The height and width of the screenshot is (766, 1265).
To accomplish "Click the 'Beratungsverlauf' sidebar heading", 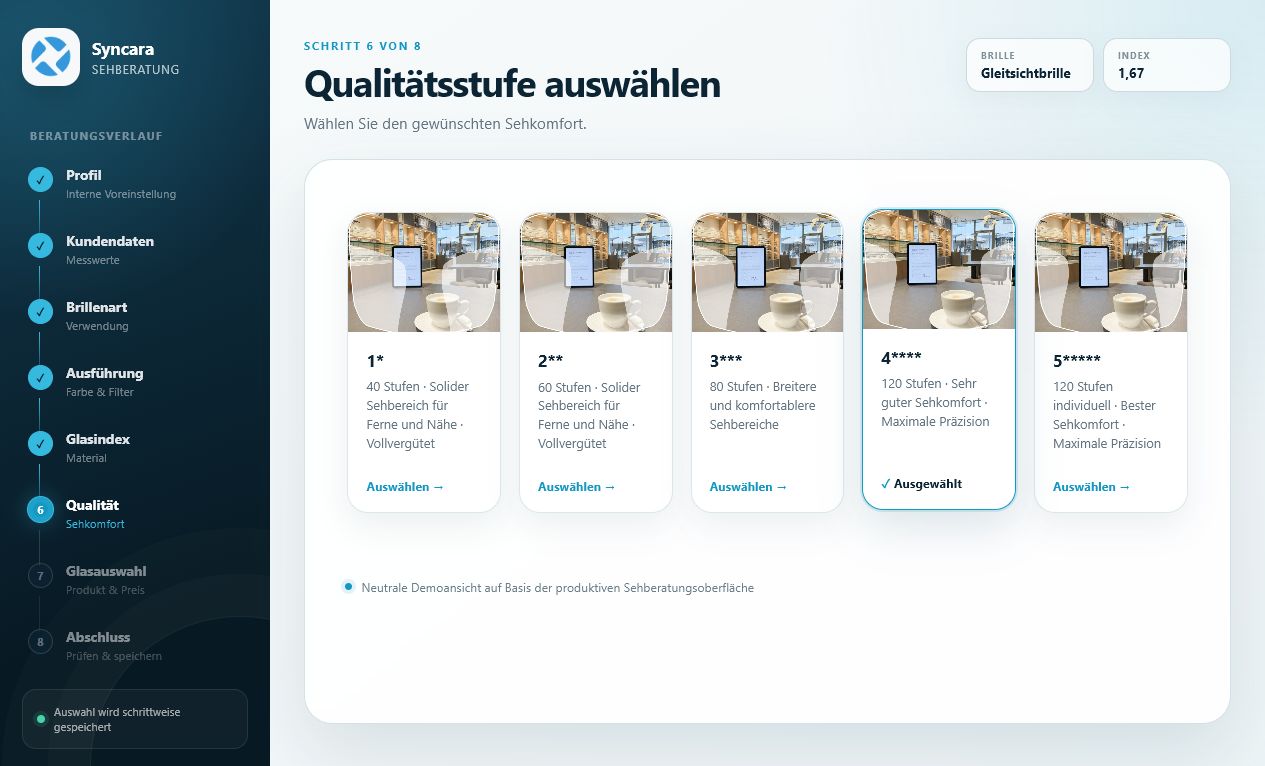I will pos(96,136).
